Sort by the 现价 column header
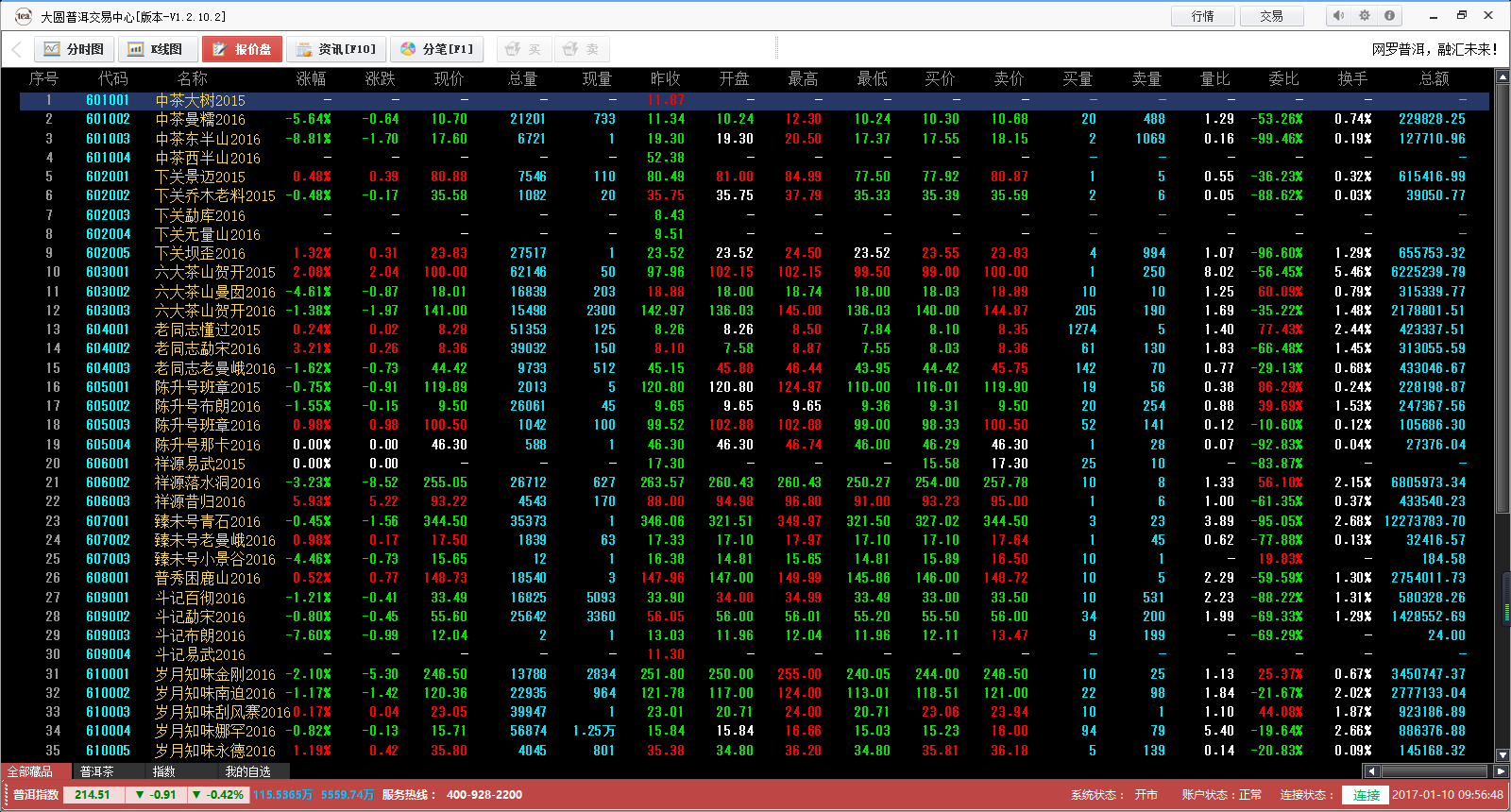The height and width of the screenshot is (812, 1511). (449, 78)
